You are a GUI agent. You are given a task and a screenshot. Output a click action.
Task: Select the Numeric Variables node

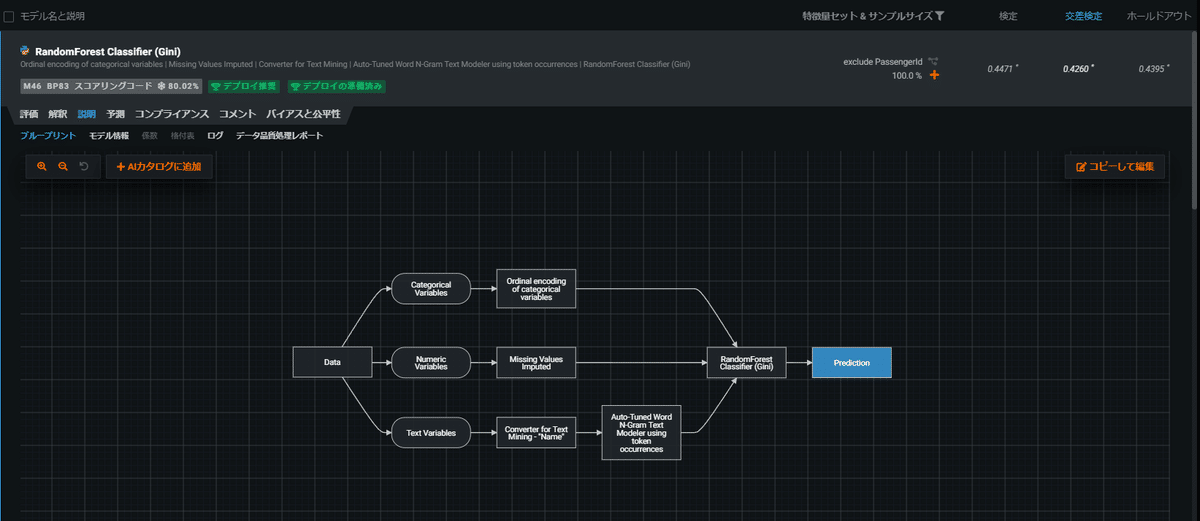coord(431,362)
